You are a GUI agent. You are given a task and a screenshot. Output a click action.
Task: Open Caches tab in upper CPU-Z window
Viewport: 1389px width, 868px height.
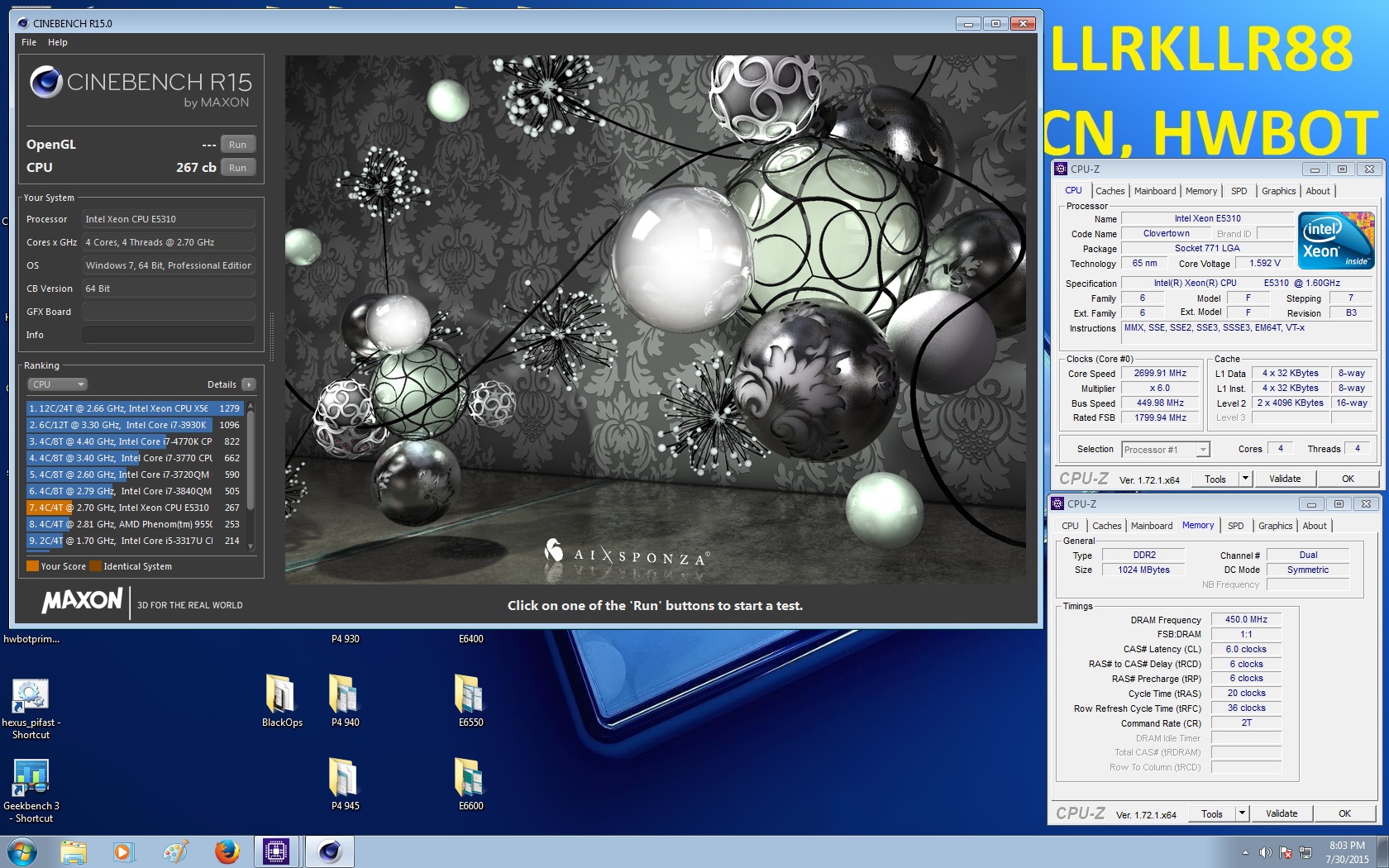point(1110,191)
